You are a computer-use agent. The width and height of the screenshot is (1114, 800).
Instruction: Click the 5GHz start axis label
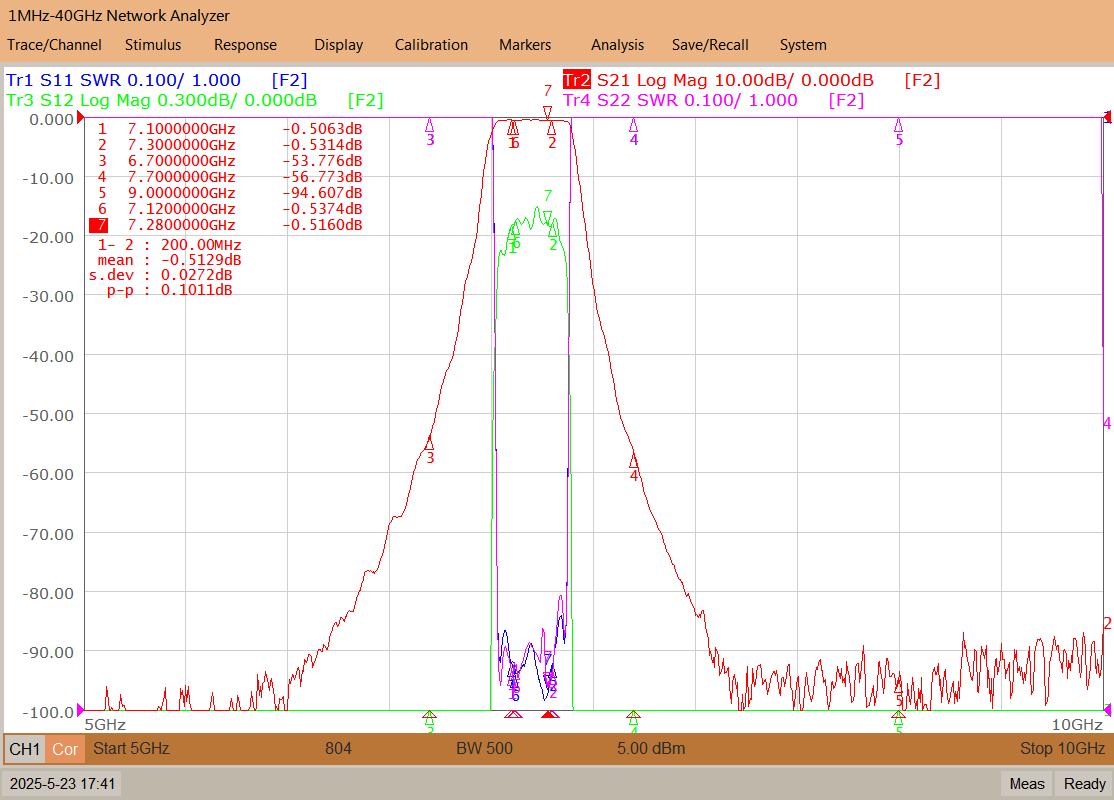pyautogui.click(x=105, y=725)
